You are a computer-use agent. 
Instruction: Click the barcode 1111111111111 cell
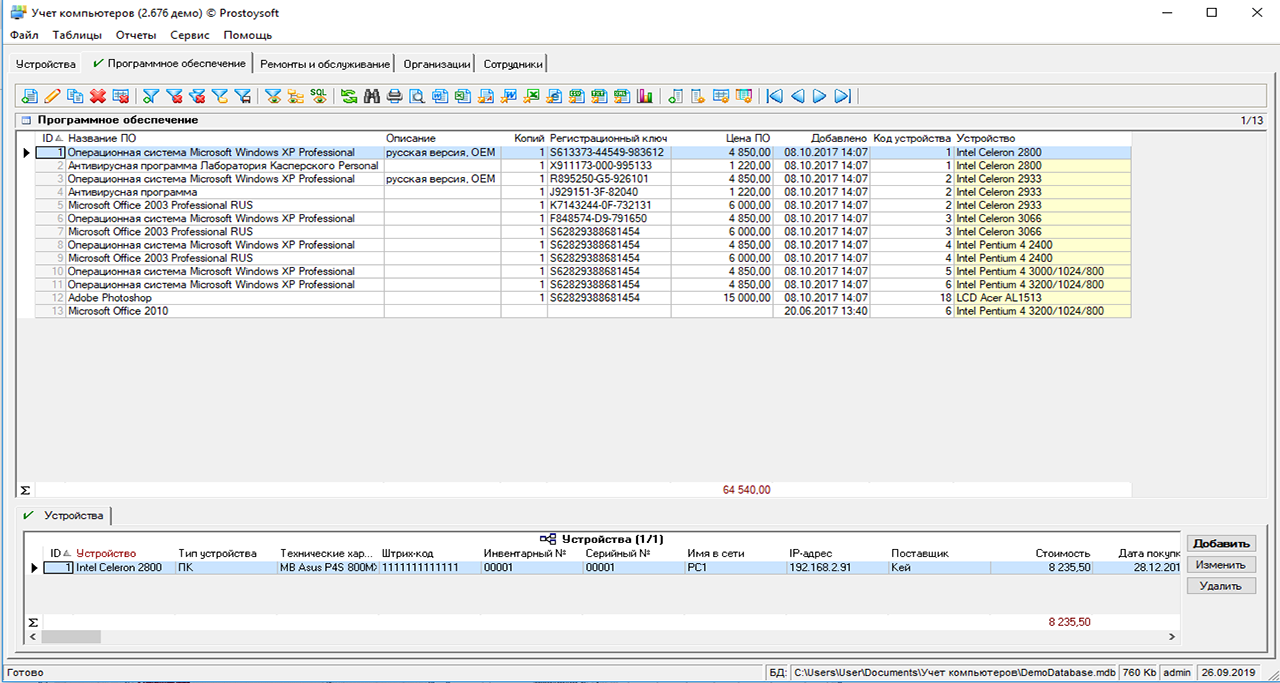click(430, 567)
